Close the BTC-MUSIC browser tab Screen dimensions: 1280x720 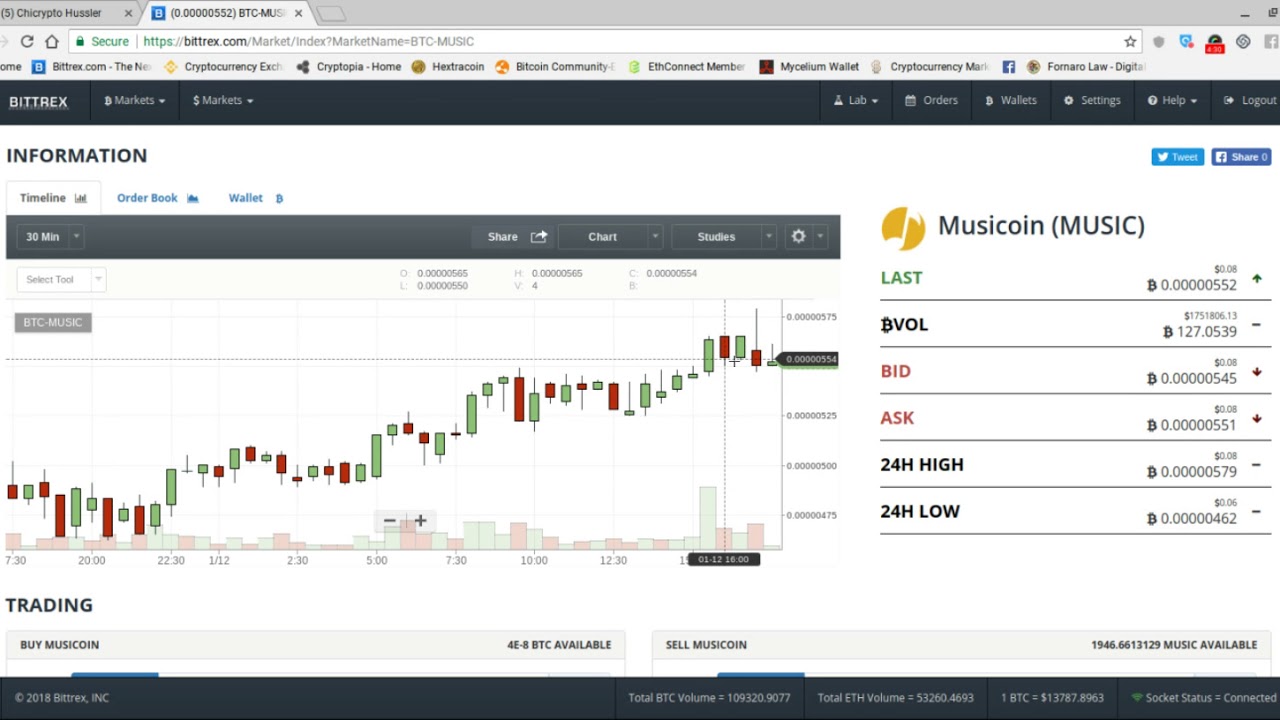tap(298, 14)
